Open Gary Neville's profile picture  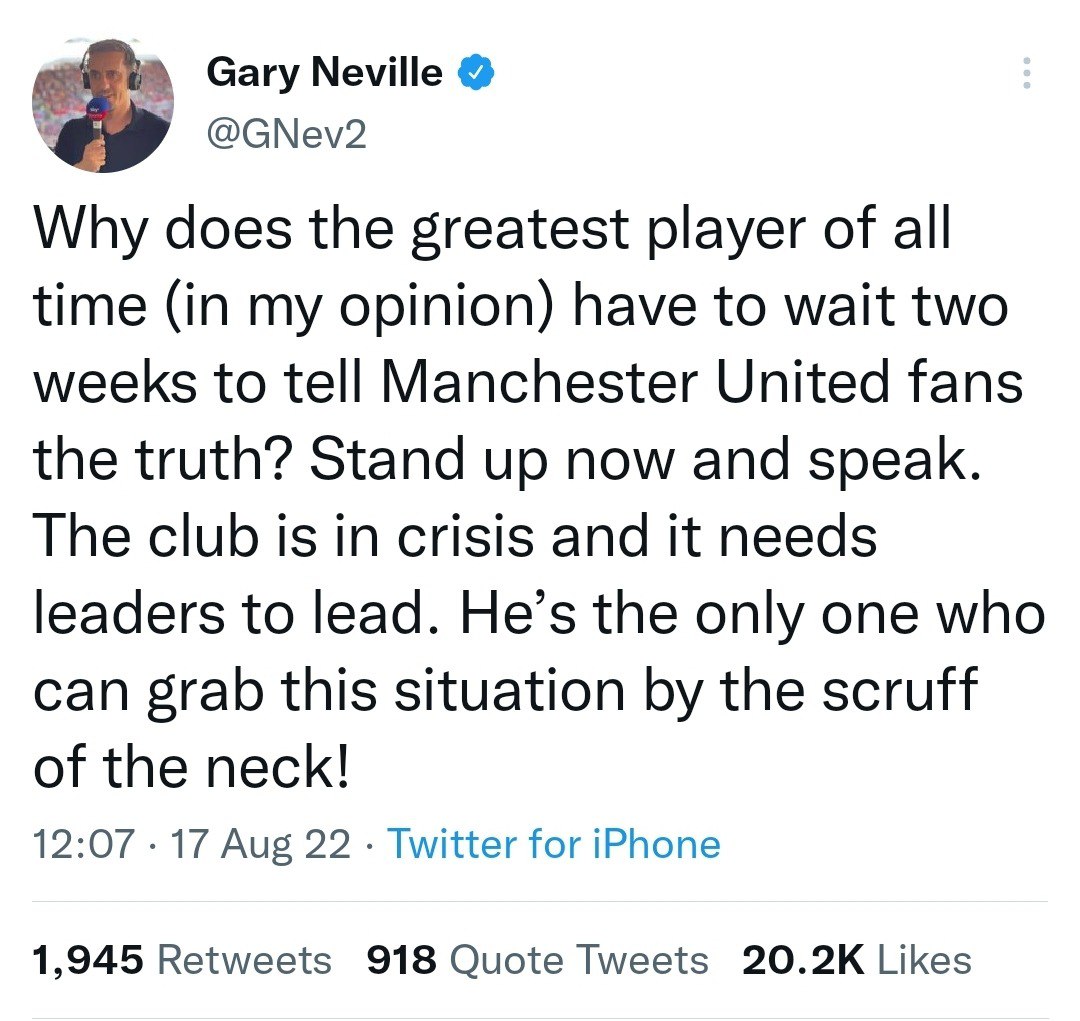(x=103, y=104)
